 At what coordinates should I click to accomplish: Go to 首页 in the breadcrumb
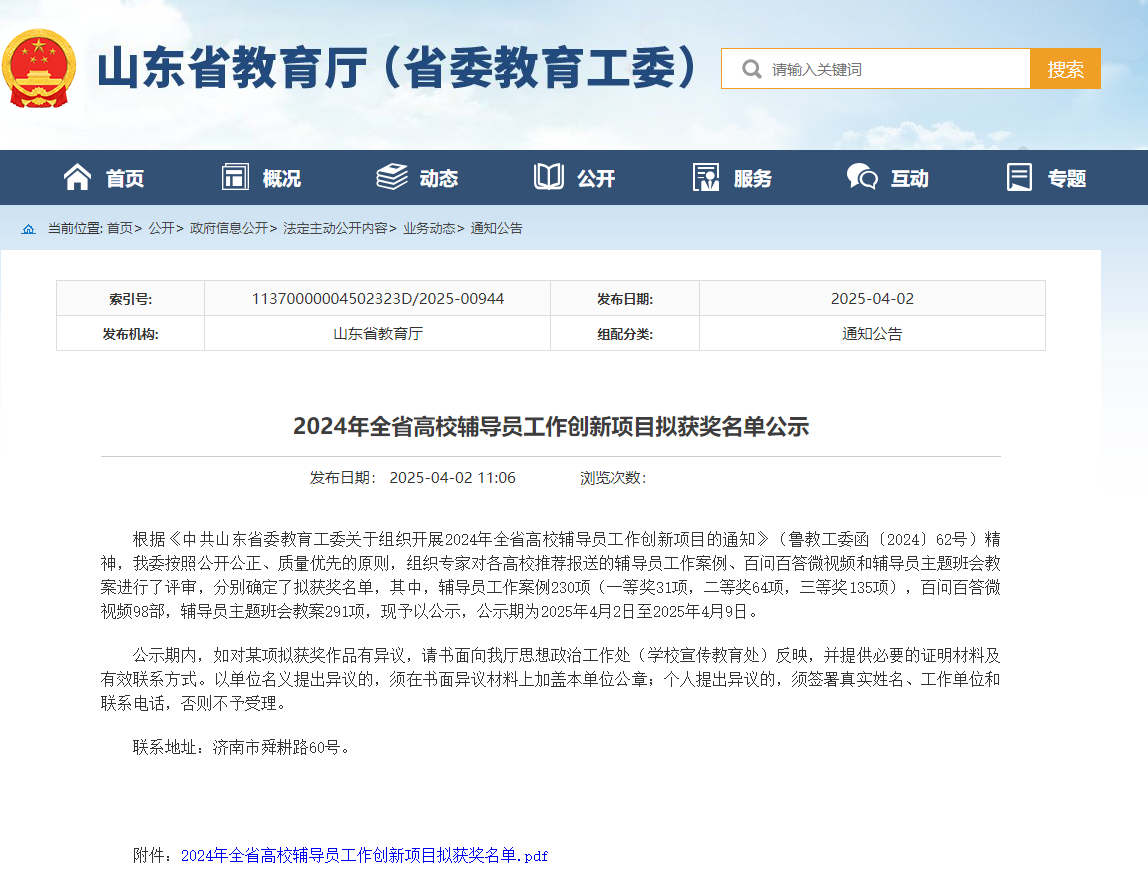coord(120,228)
